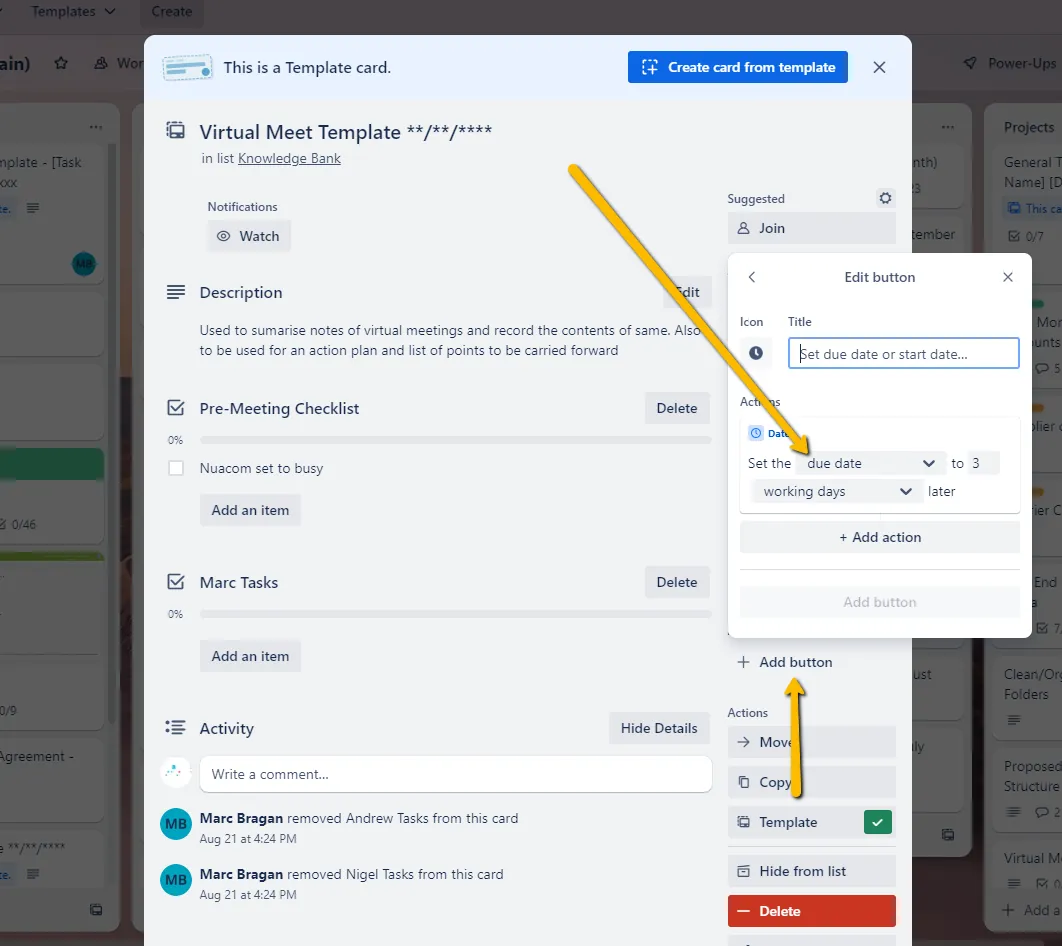Screen dimensions: 1062x946
Task: Click the Activity section icon
Action: (x=175, y=727)
